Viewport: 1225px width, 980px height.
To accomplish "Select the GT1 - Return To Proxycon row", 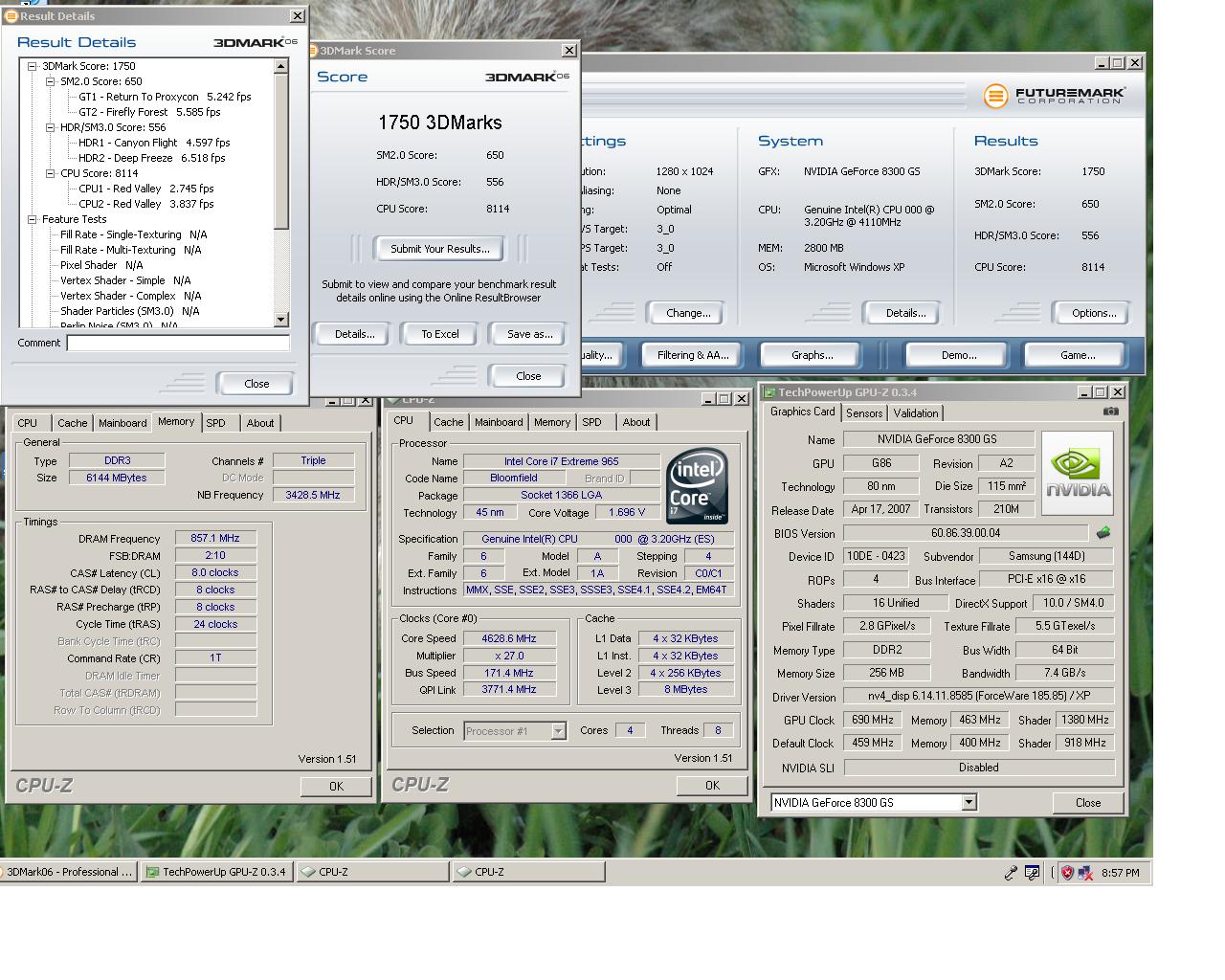I will click(165, 97).
